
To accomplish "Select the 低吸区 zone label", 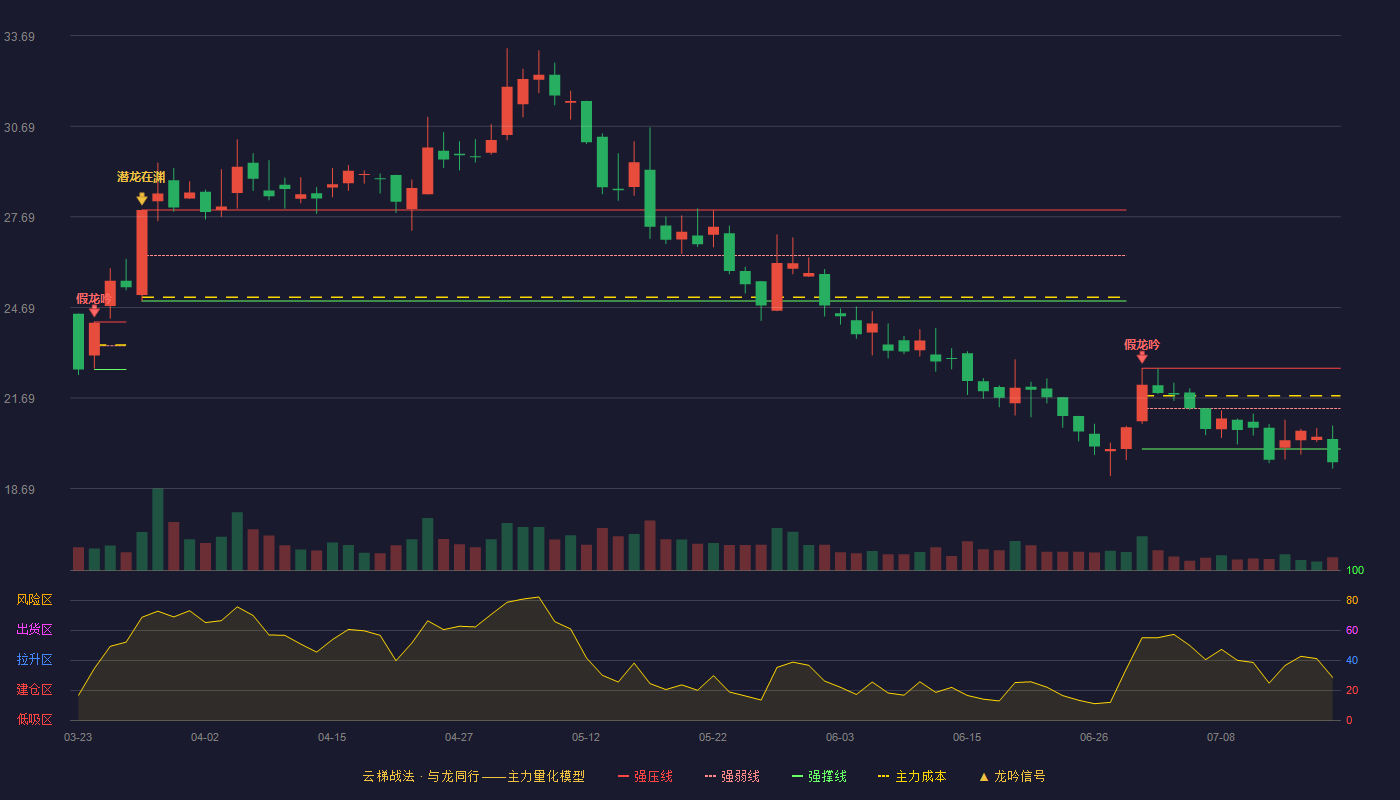I will pos(34,719).
